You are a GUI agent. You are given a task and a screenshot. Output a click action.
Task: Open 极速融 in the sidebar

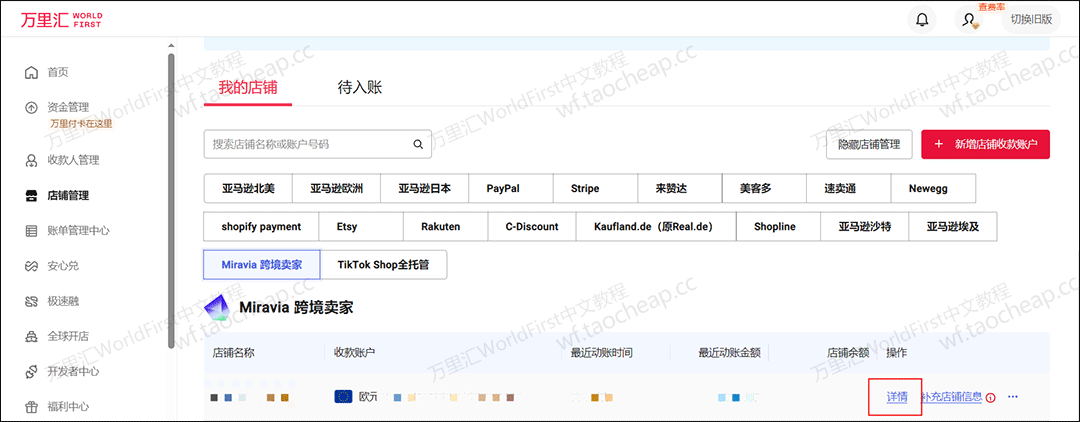click(63, 301)
